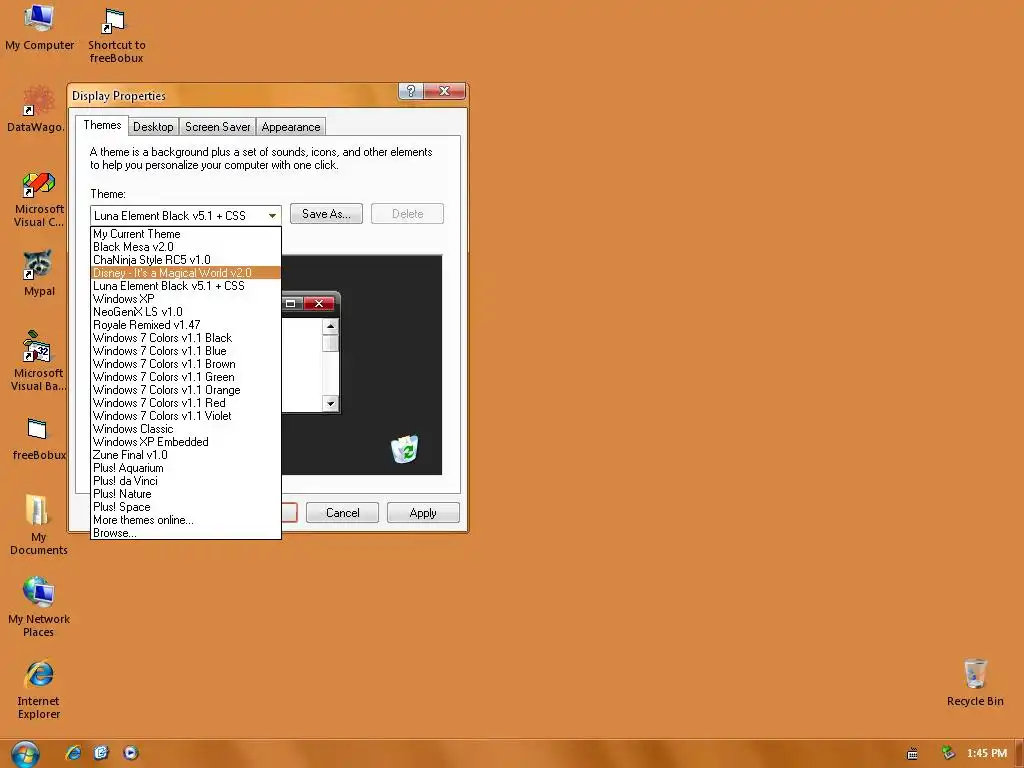Click the Display Properties help question button
The height and width of the screenshot is (768, 1024).
(411, 91)
